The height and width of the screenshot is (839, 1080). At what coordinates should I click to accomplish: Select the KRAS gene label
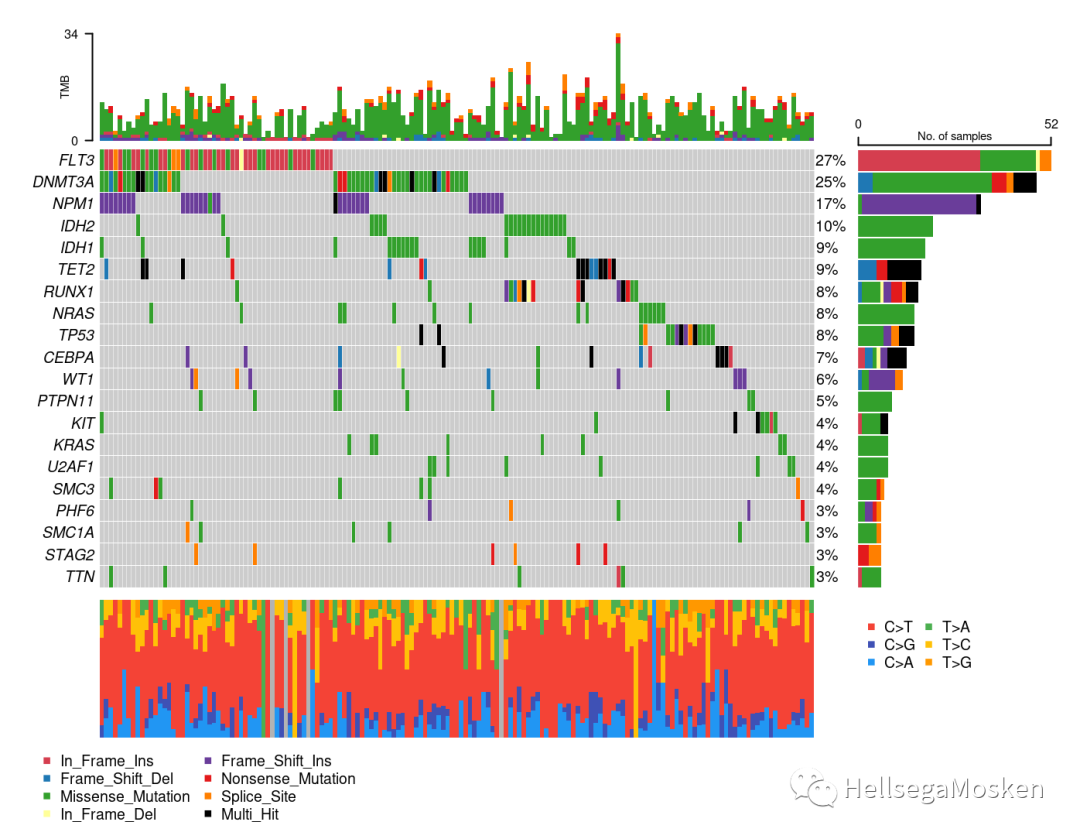(74, 445)
